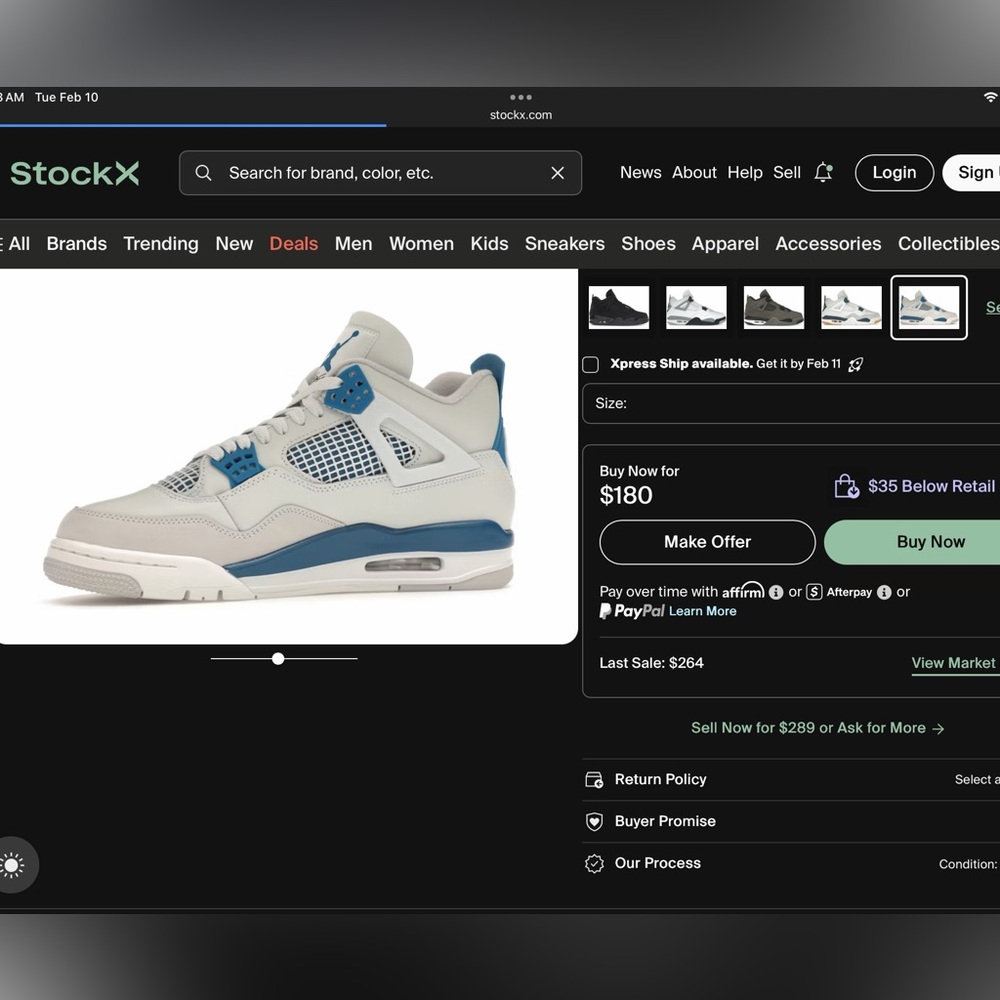Viewport: 1000px width, 1000px height.
Task: Open the Afterpay info icon
Action: click(x=884, y=592)
